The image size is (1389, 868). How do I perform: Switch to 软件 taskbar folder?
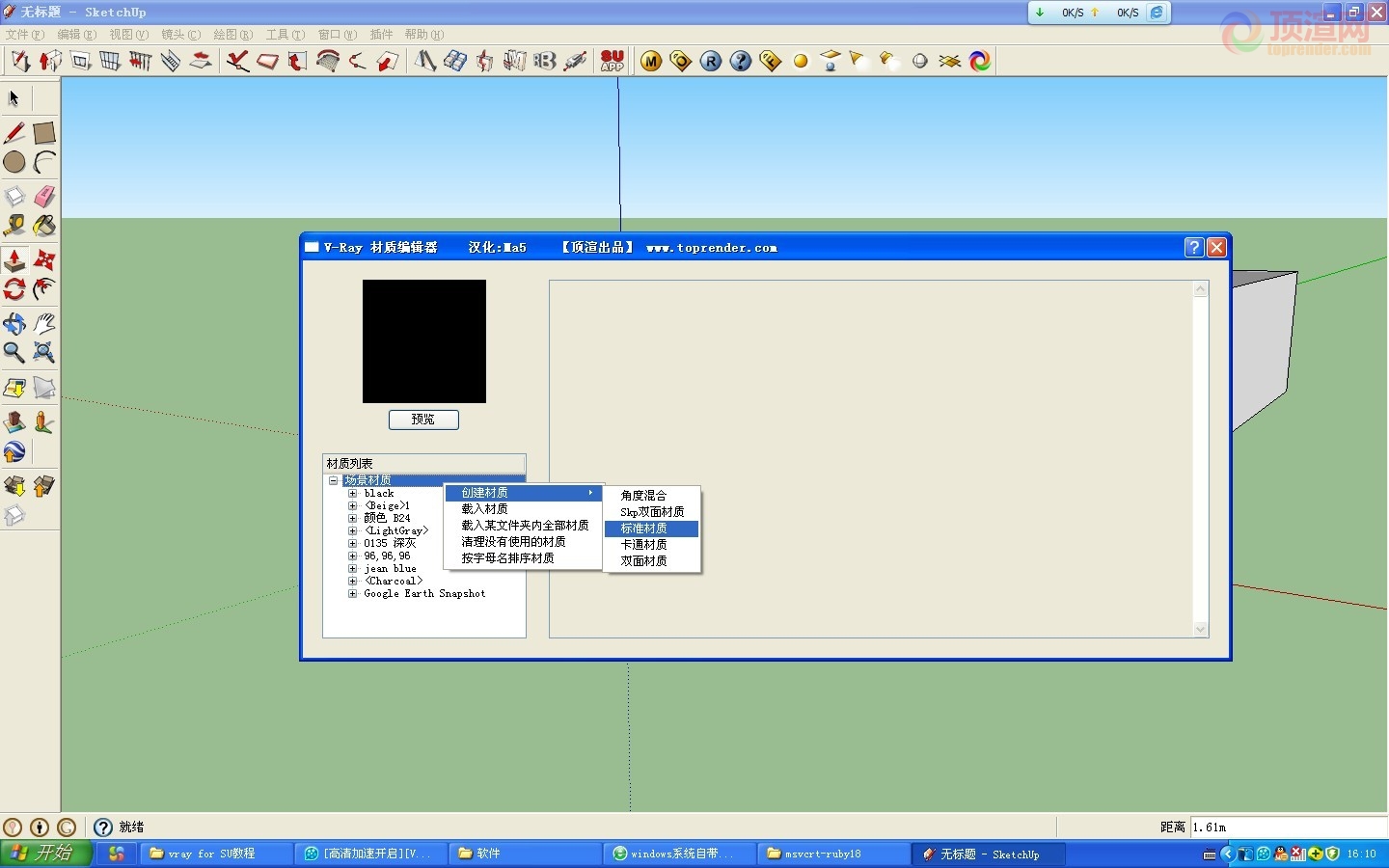click(526, 854)
